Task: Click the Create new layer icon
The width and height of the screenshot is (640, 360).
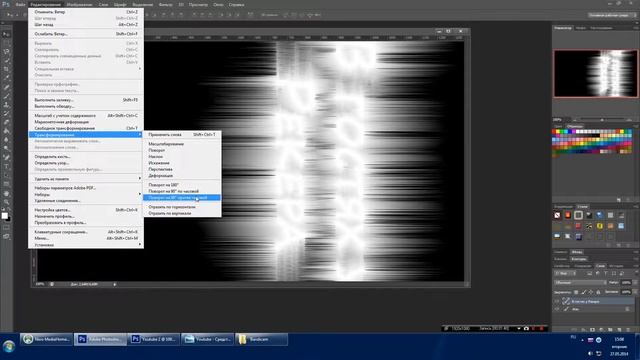Action: point(619,329)
